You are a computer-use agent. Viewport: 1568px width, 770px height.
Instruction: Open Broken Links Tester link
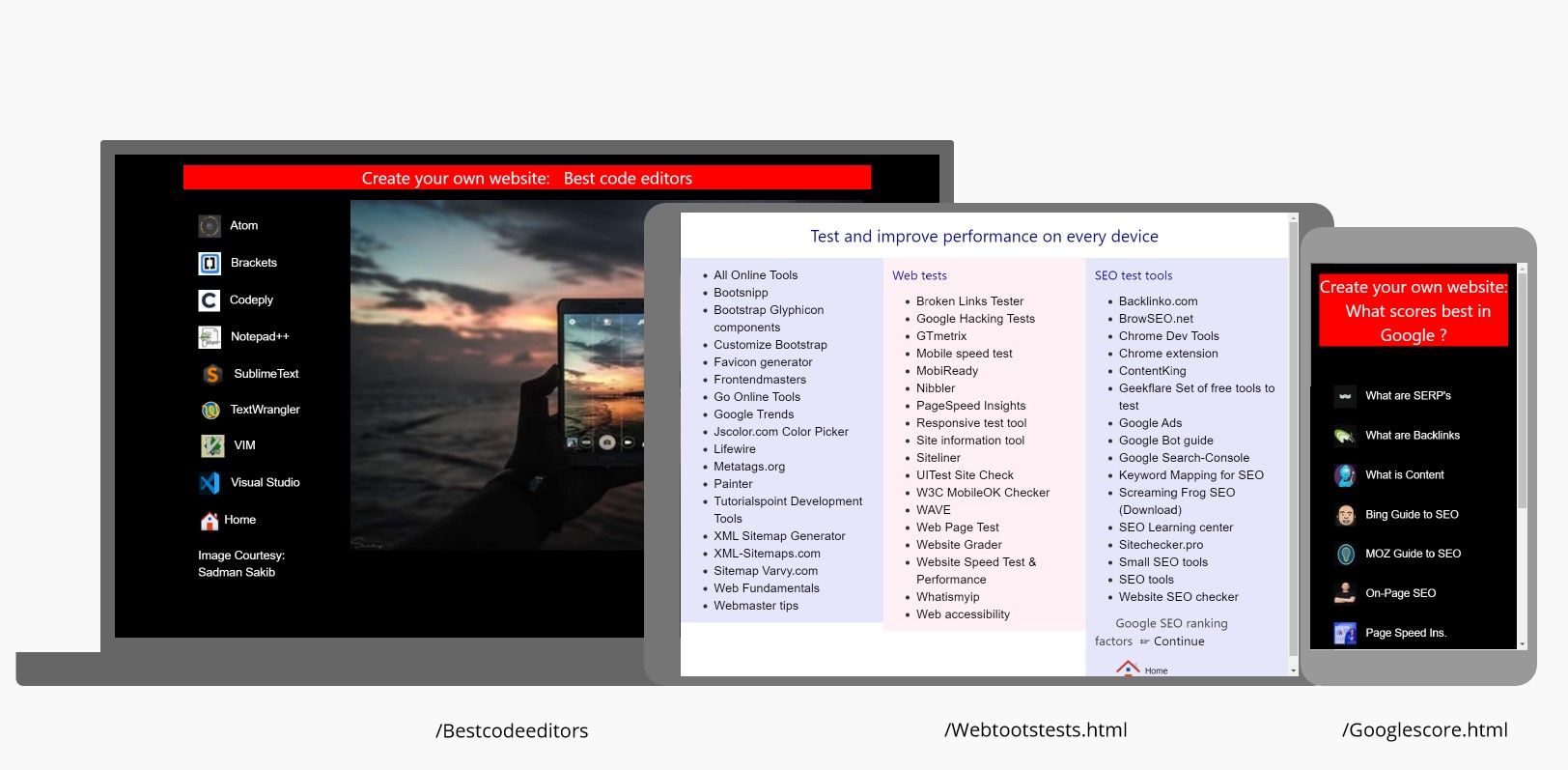coord(969,301)
